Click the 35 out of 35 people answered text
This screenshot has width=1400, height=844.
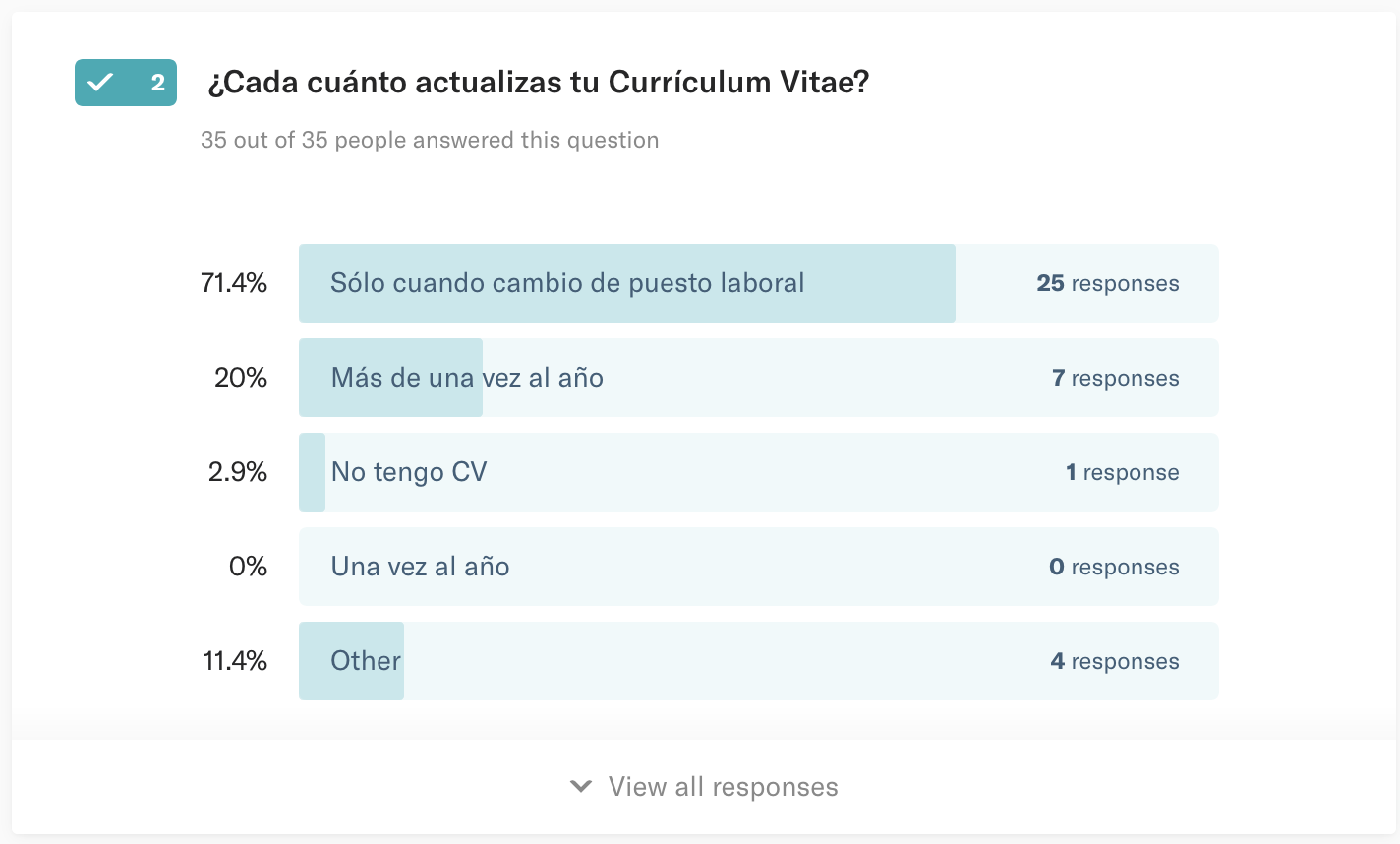[x=430, y=140]
